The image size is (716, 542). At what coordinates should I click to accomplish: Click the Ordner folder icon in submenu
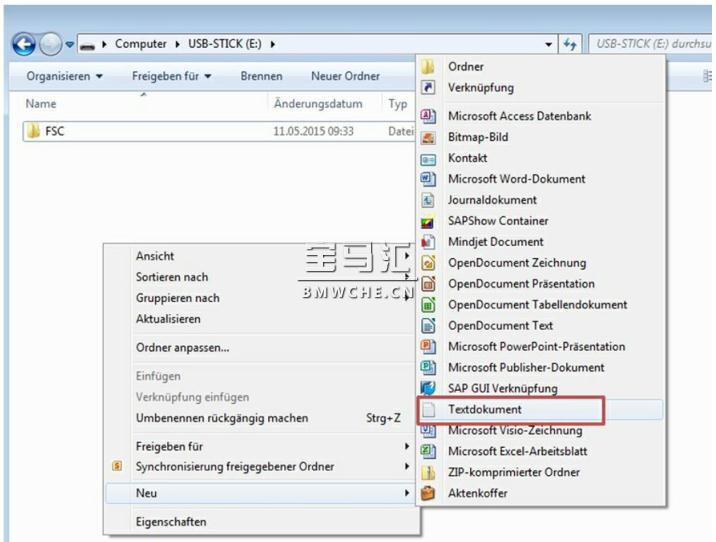(x=428, y=67)
